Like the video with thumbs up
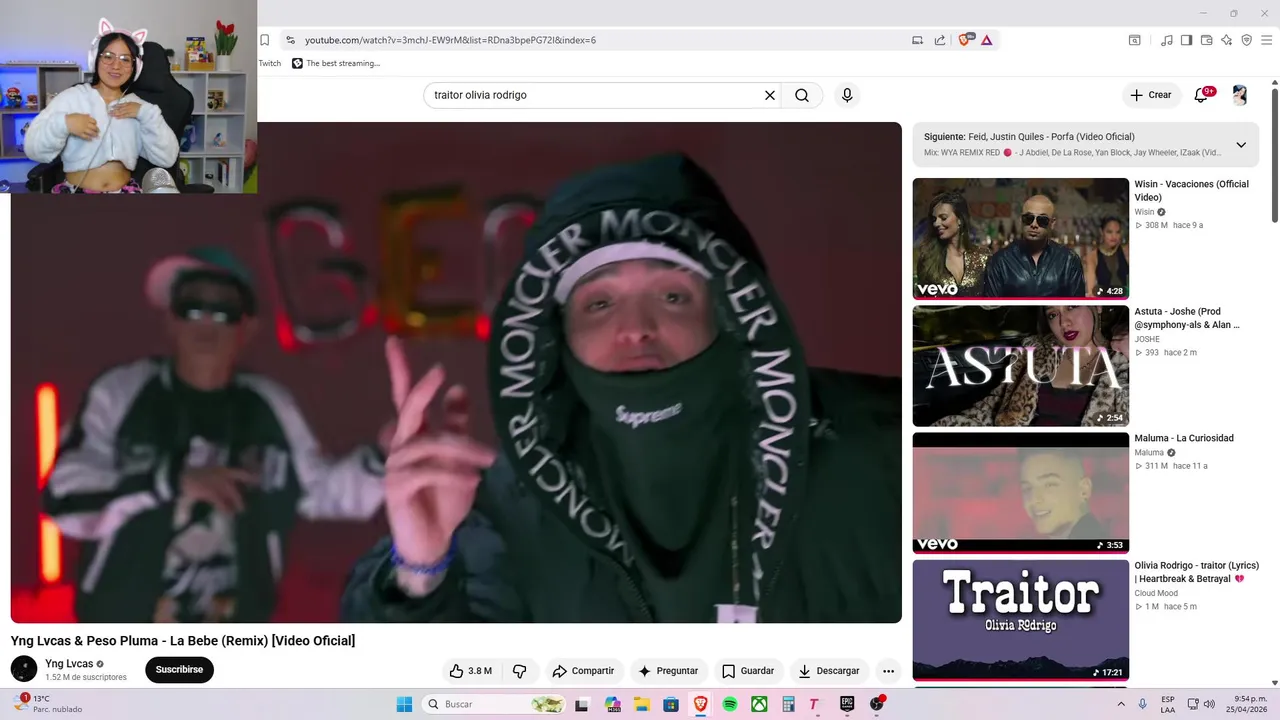Screen dimensions: 1280x720 click(470, 671)
